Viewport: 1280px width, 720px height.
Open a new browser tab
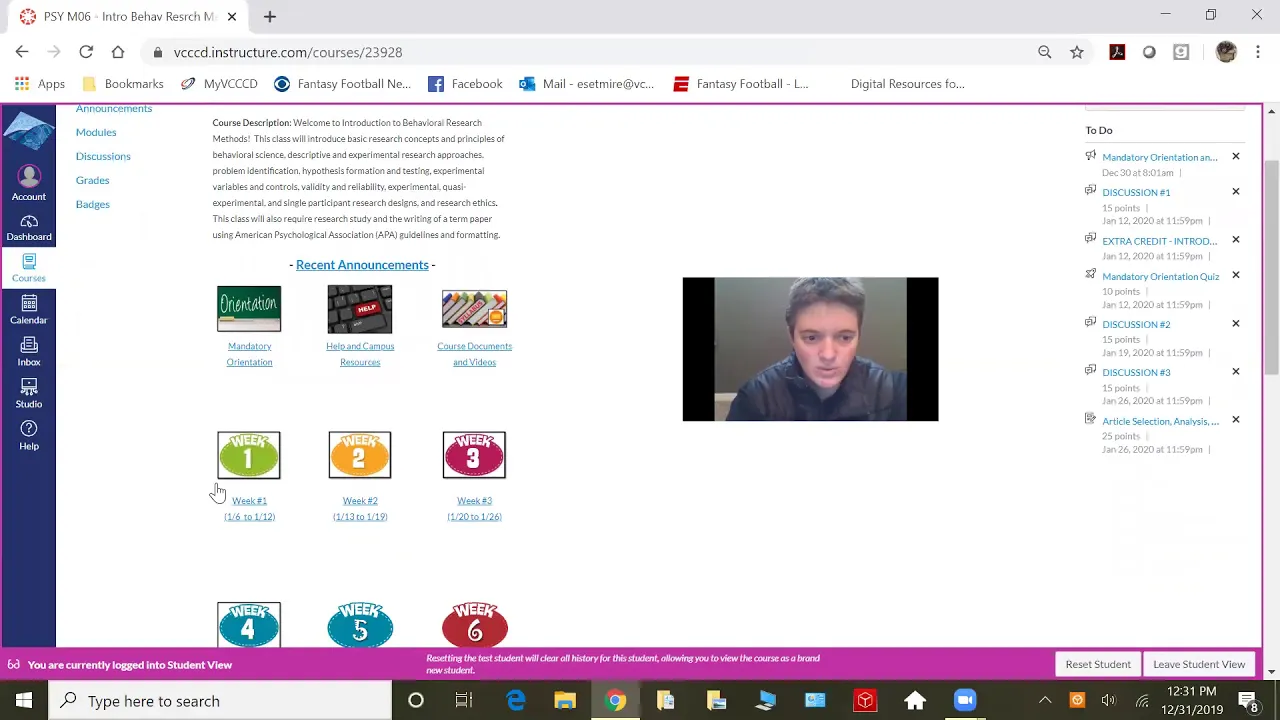(x=270, y=16)
